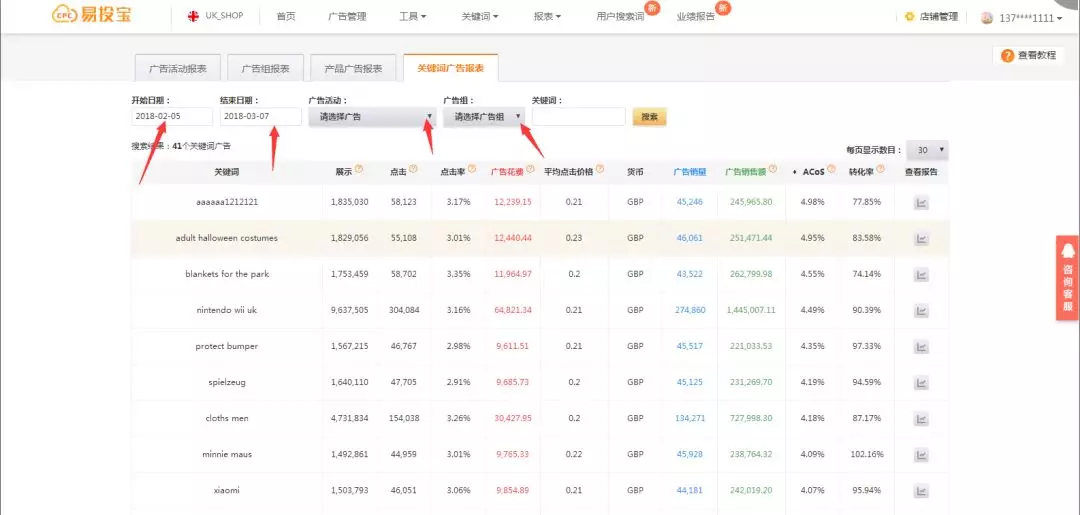View chart icon for nintendo wii uk
The image size is (1080, 515).
(921, 310)
